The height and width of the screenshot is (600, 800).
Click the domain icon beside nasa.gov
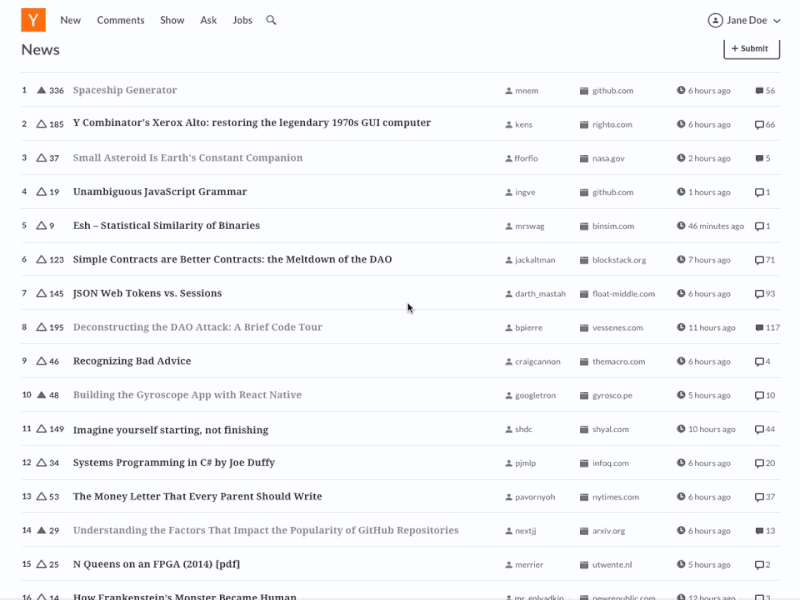584,158
